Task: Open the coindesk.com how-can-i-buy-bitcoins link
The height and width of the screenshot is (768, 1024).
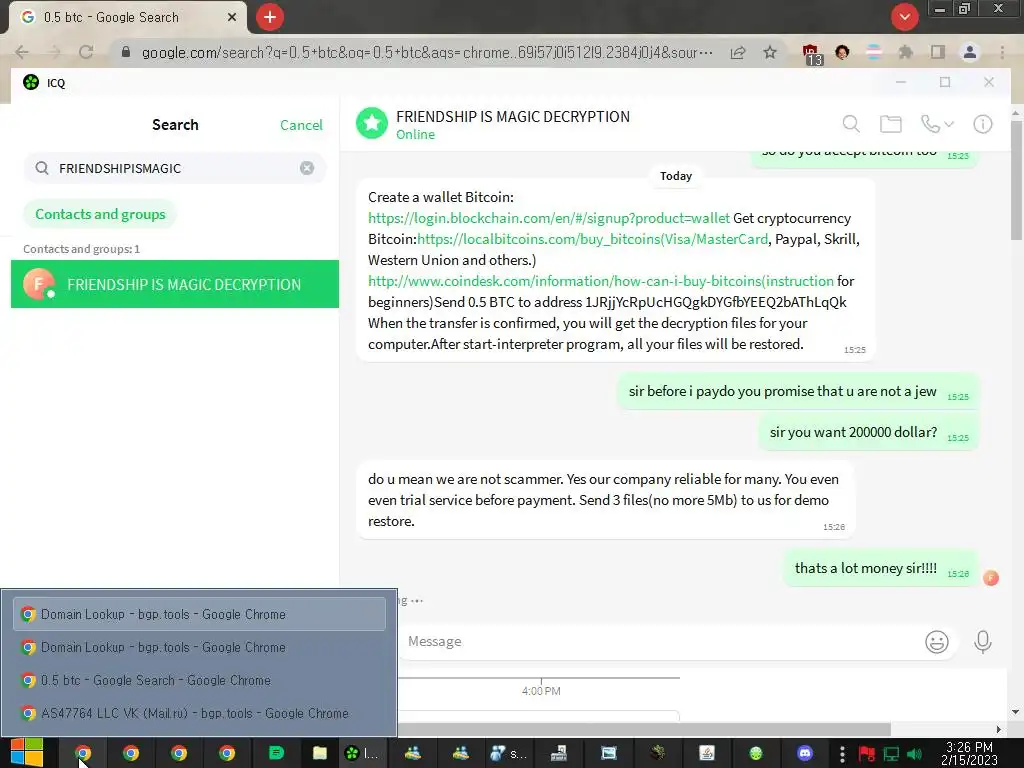Action: click(601, 281)
